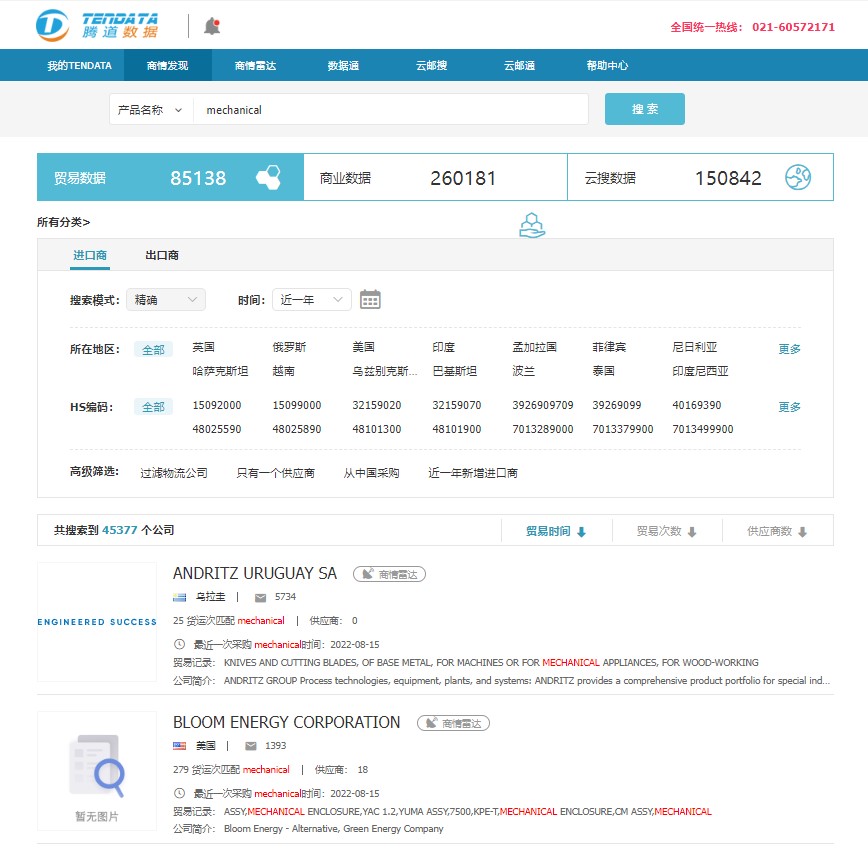
Task: Click the envelope icon beside 5734
Action: point(260,597)
